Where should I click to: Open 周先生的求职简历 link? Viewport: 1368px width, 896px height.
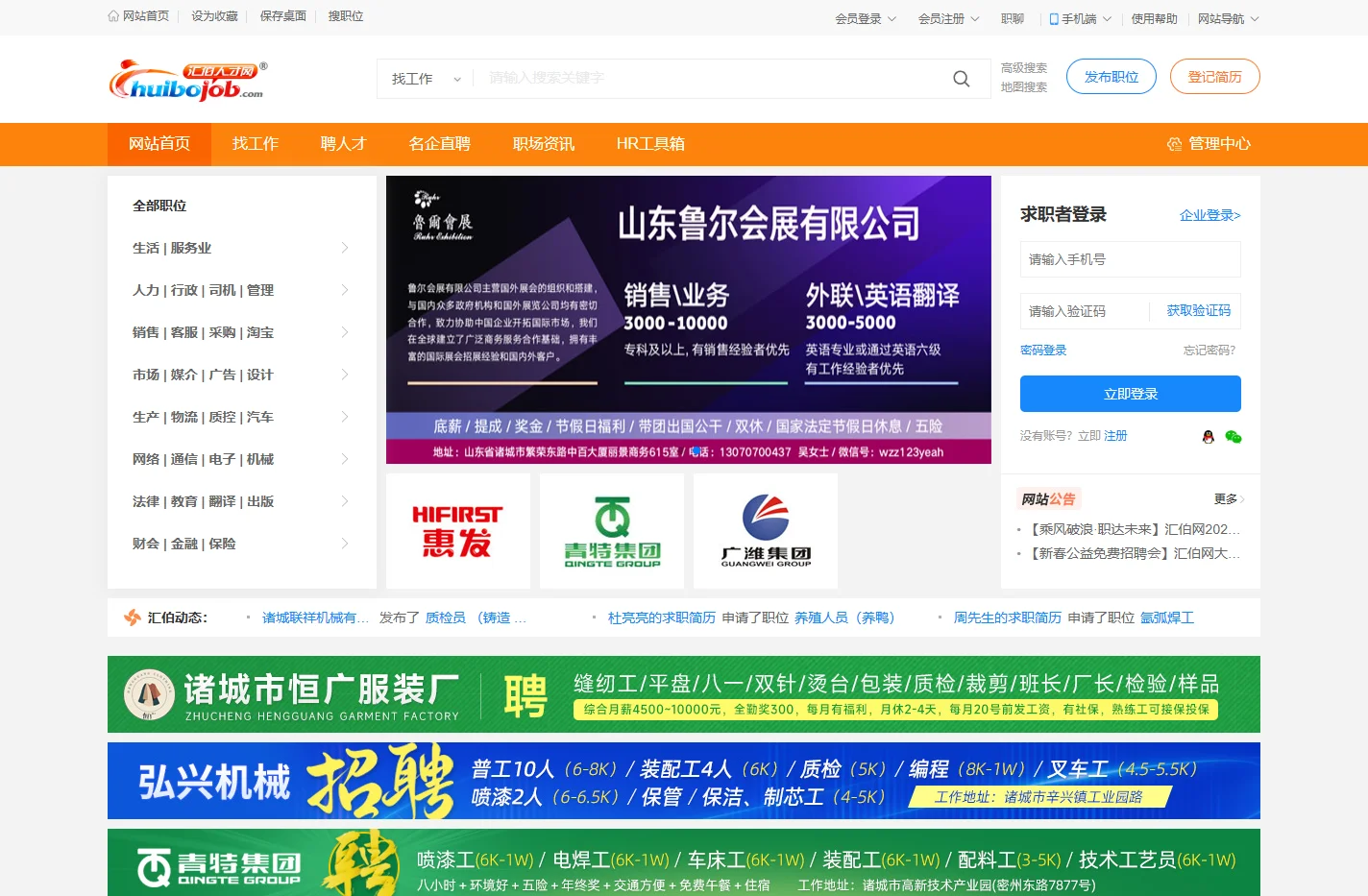pos(1008,618)
